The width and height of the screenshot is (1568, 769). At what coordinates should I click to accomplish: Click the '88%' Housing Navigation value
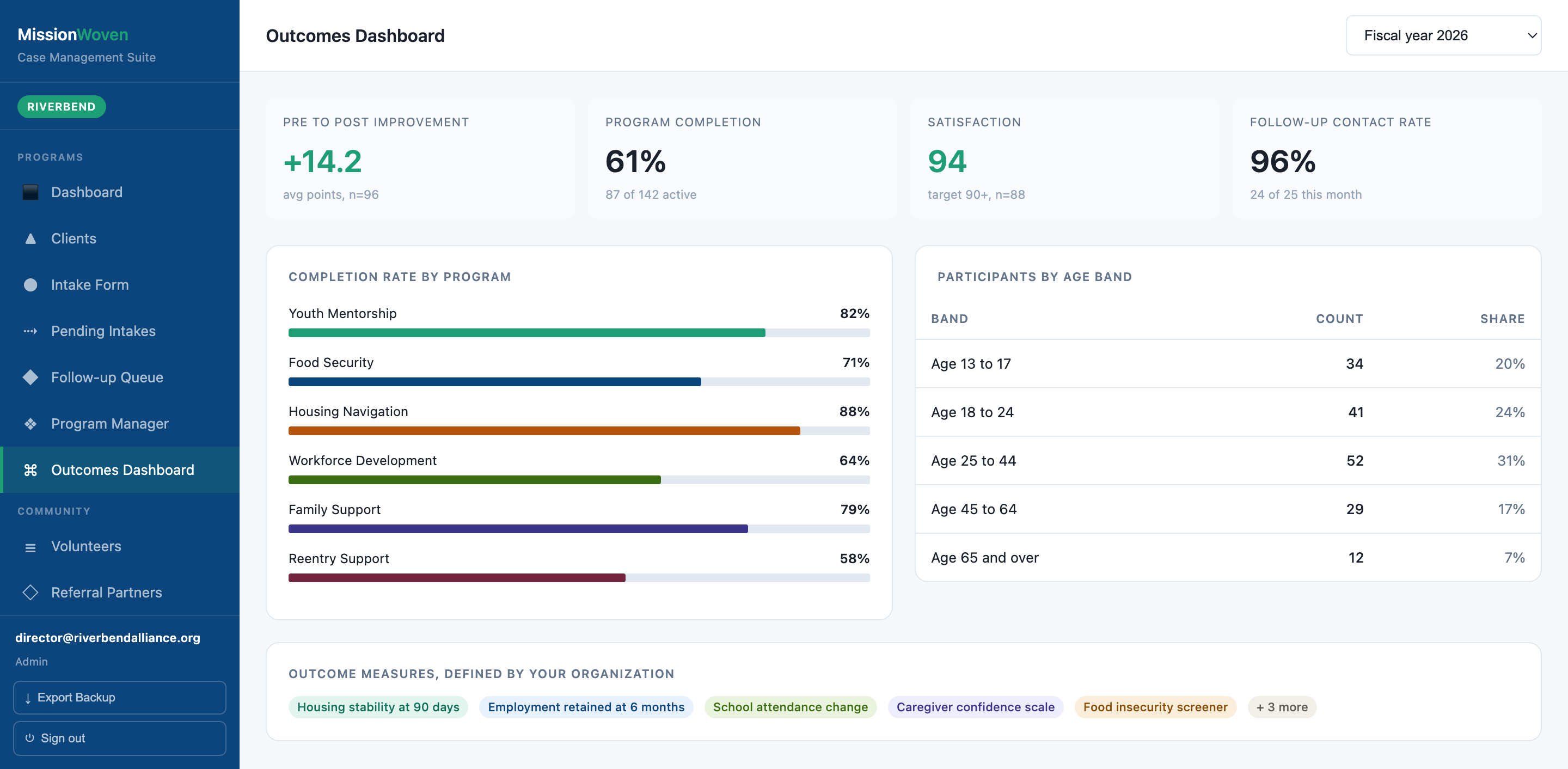coord(855,412)
